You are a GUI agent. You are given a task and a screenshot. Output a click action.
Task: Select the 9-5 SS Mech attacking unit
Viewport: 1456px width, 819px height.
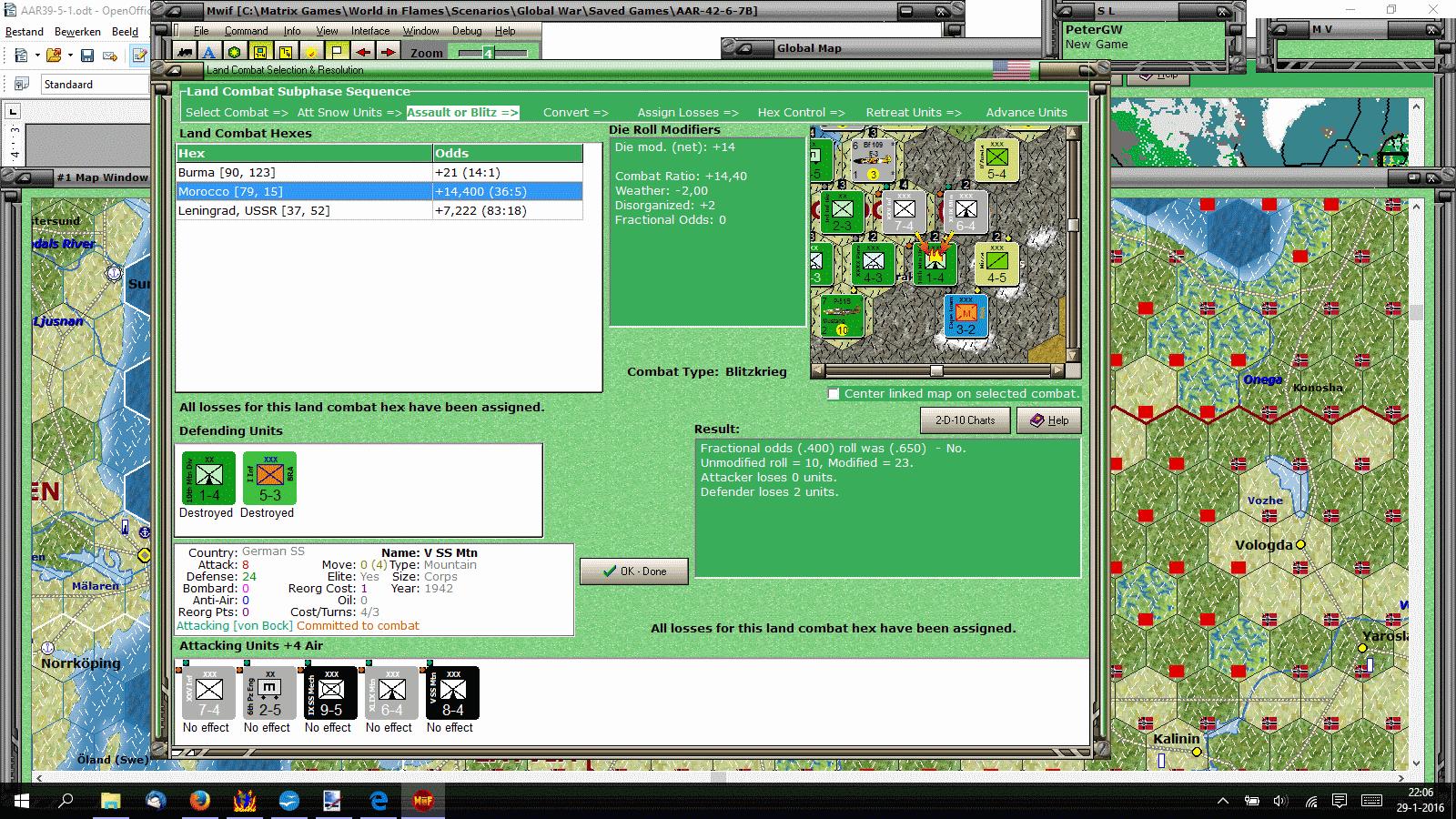(x=330, y=693)
